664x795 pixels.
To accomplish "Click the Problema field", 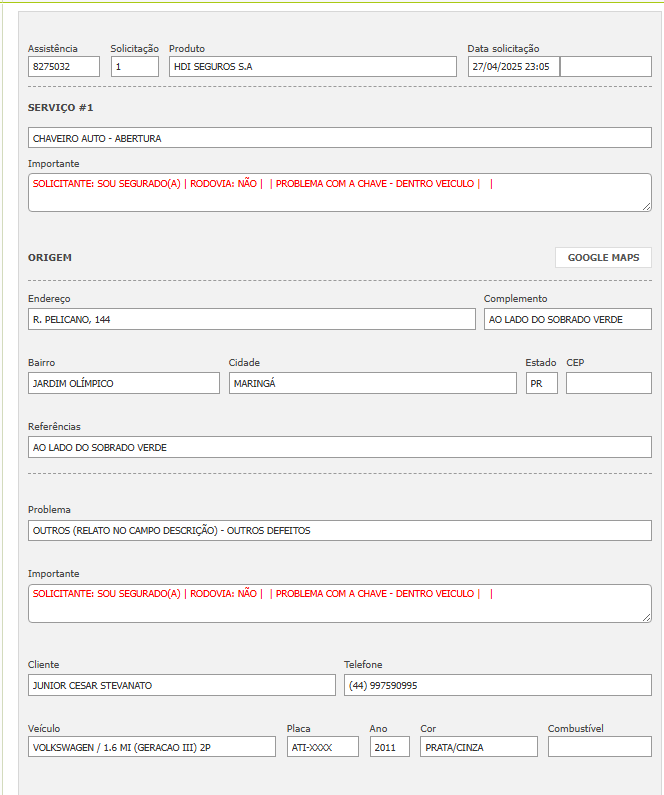I will point(339,530).
